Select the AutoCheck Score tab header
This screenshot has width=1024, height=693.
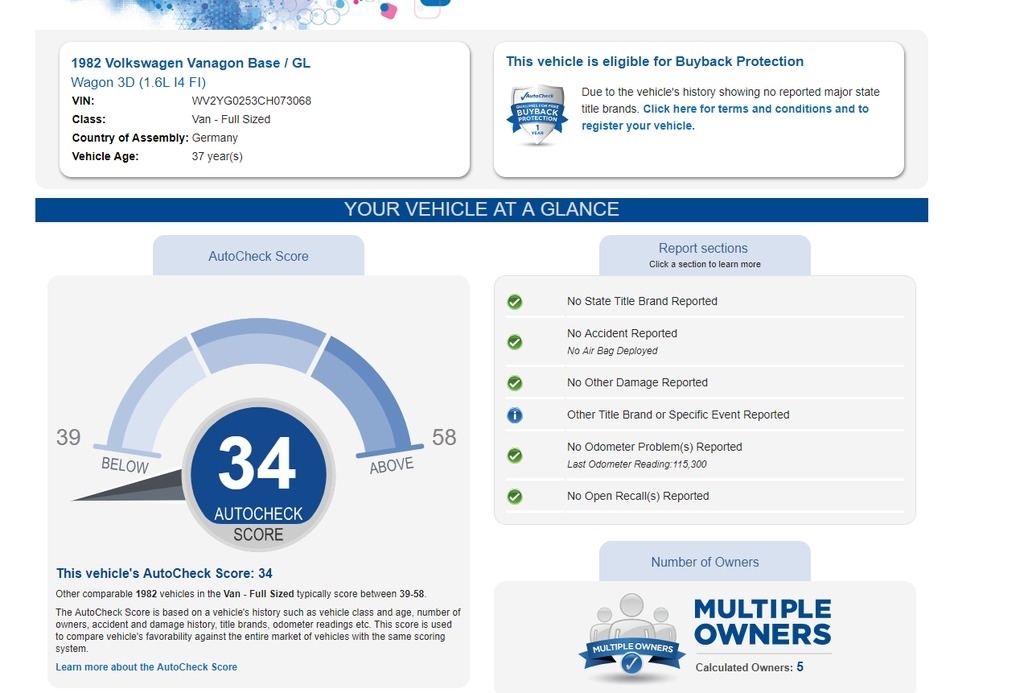(258, 256)
